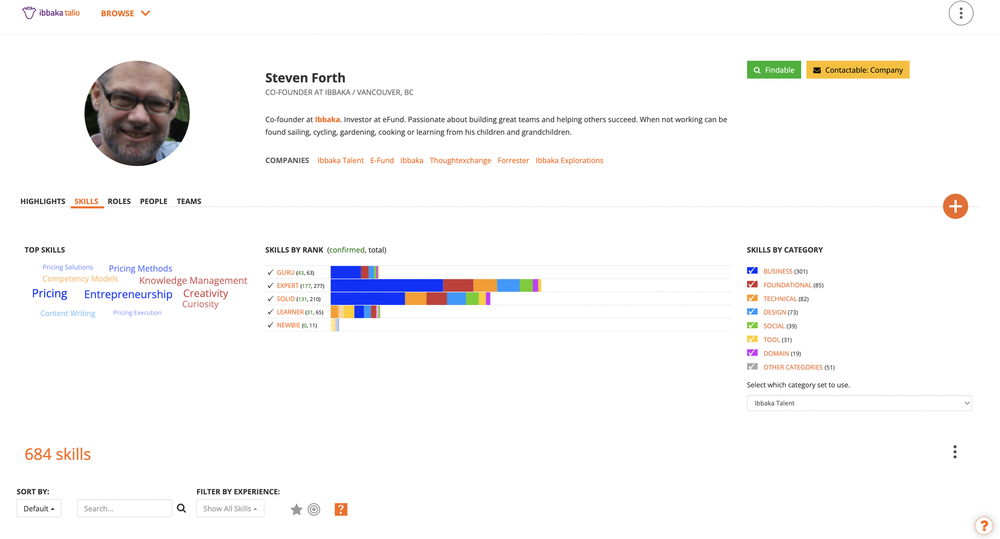This screenshot has width=1000, height=539.
Task: Click the search magnifier icon
Action: [181, 508]
